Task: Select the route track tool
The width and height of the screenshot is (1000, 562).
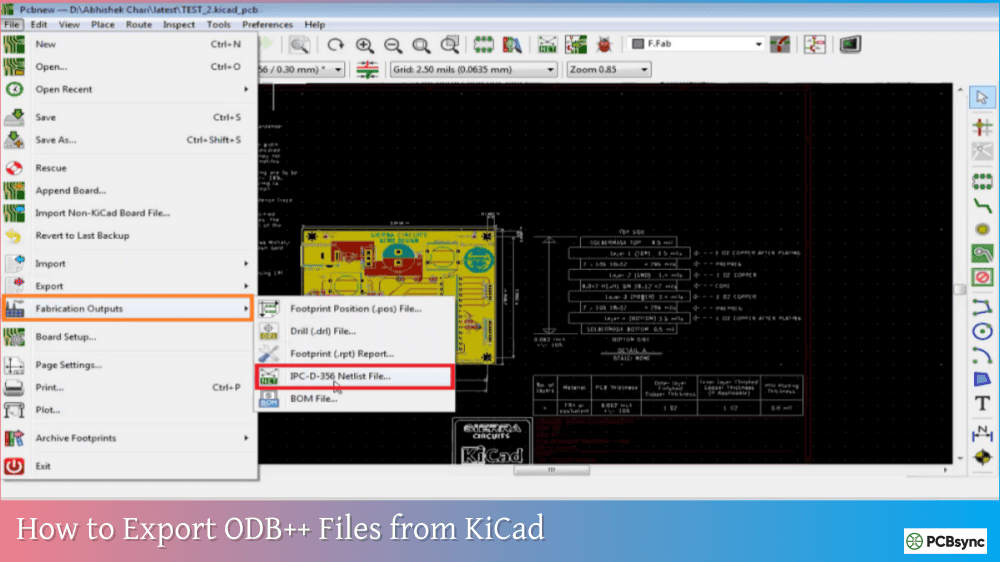Action: [x=982, y=205]
